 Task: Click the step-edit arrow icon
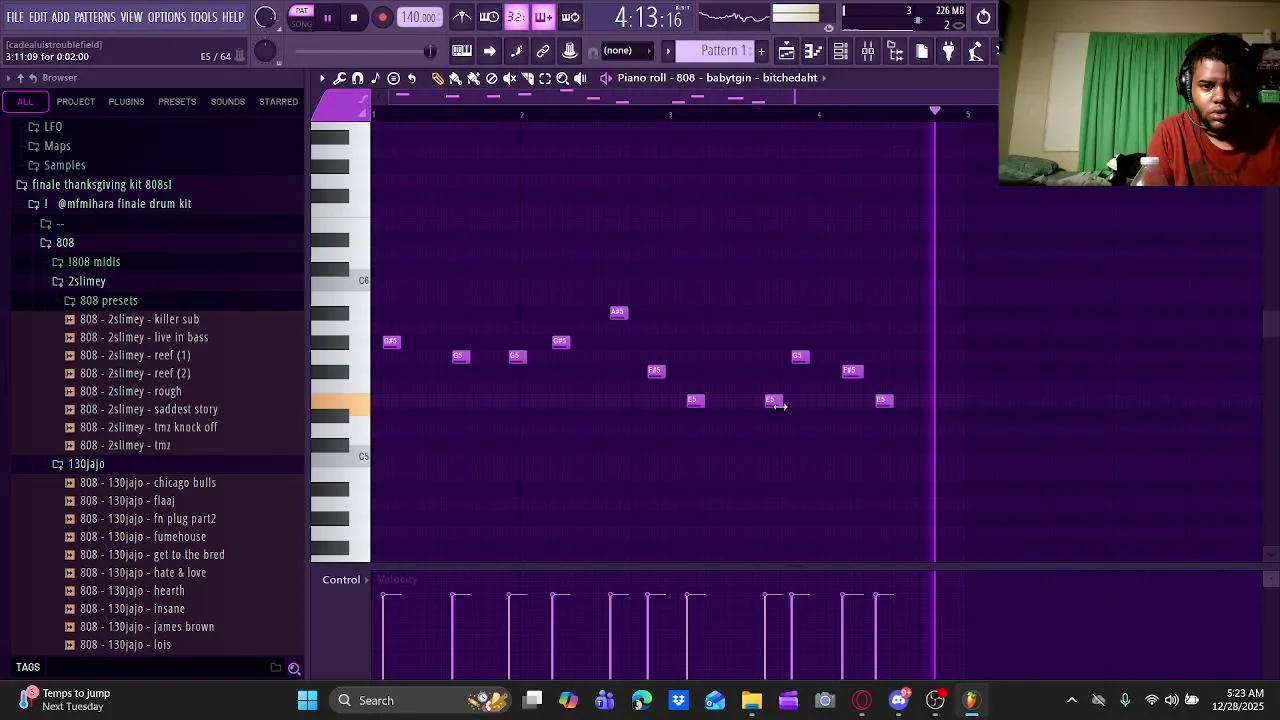[489, 51]
